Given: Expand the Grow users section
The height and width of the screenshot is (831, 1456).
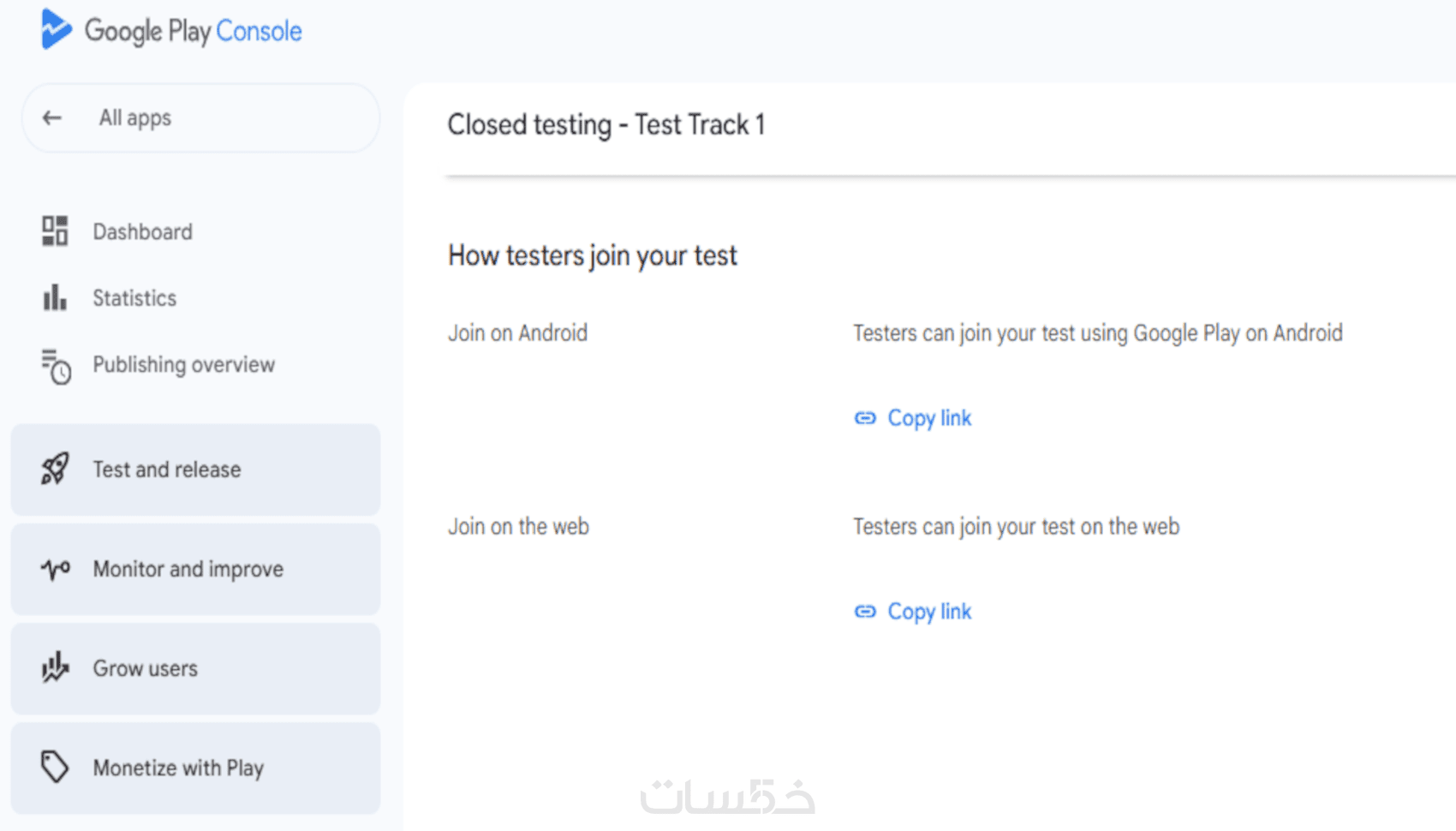Looking at the screenshot, I should [145, 669].
